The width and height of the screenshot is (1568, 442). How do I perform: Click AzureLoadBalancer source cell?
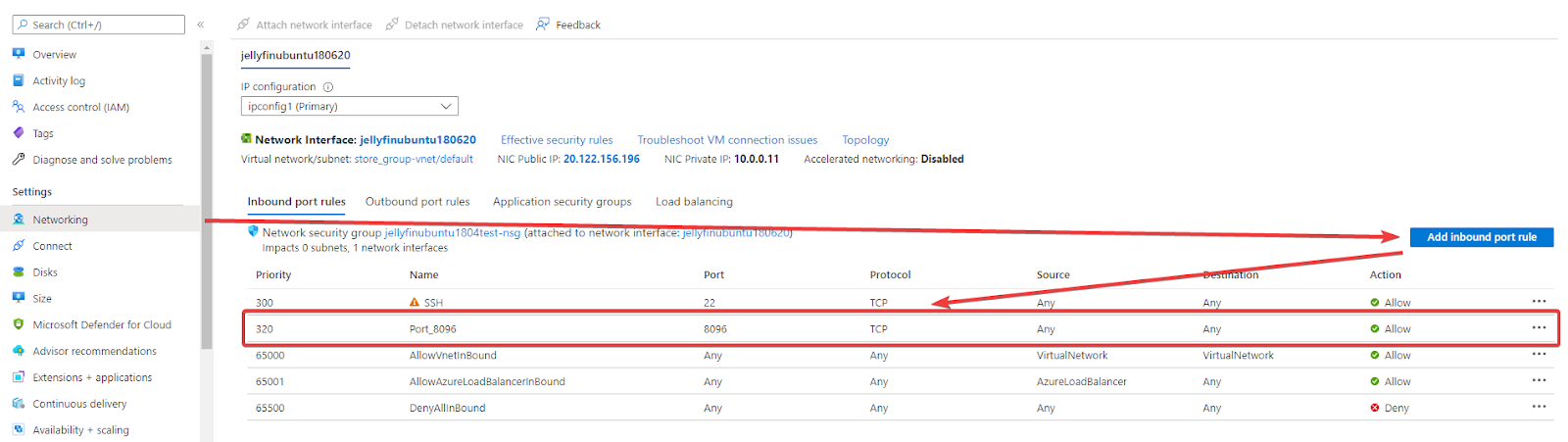click(x=1081, y=382)
